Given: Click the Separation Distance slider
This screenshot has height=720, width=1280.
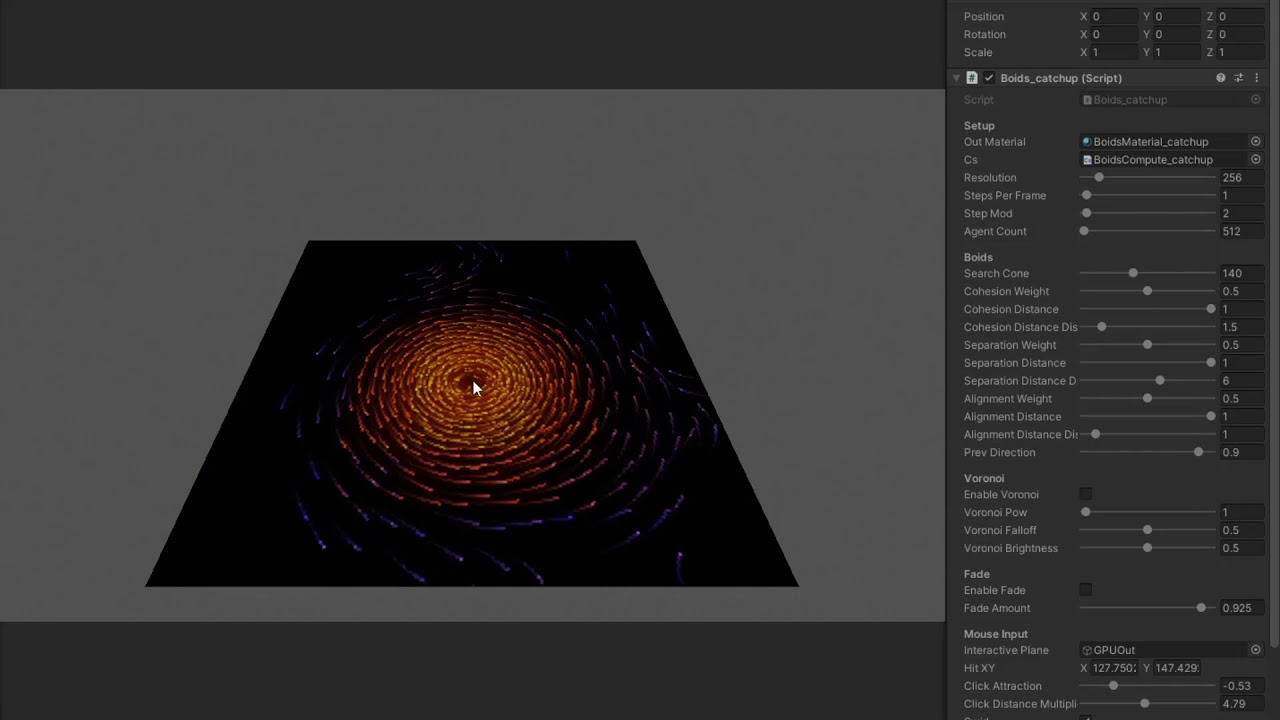Looking at the screenshot, I should 1148,364.
